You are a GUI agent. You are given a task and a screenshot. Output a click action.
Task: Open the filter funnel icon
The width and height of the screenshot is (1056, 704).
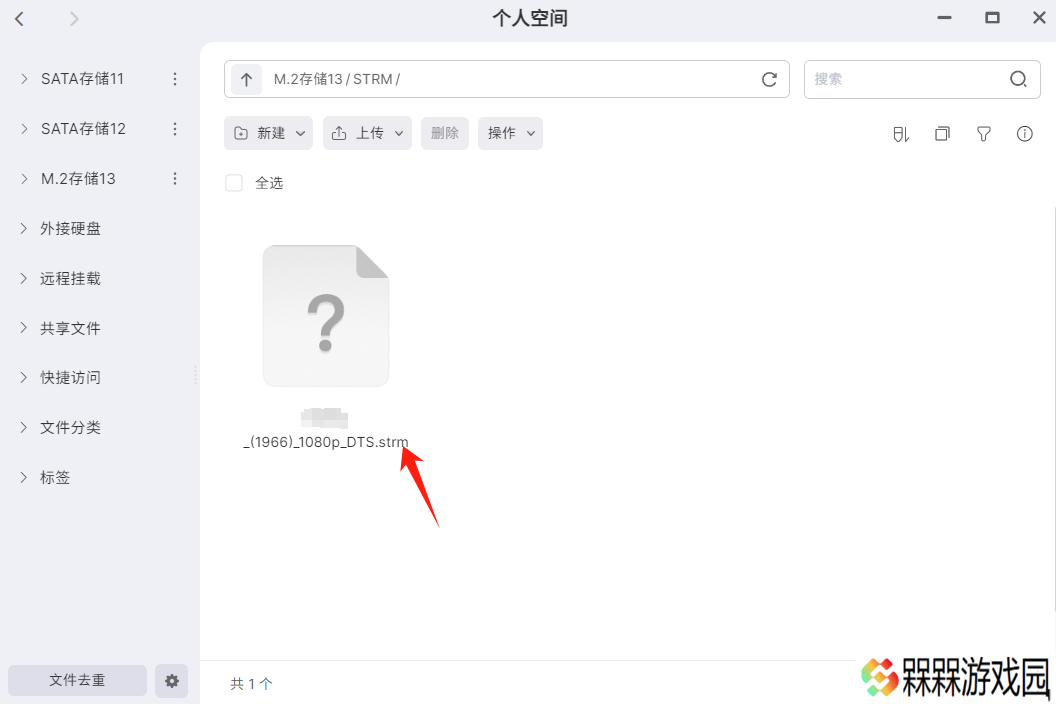click(x=983, y=134)
